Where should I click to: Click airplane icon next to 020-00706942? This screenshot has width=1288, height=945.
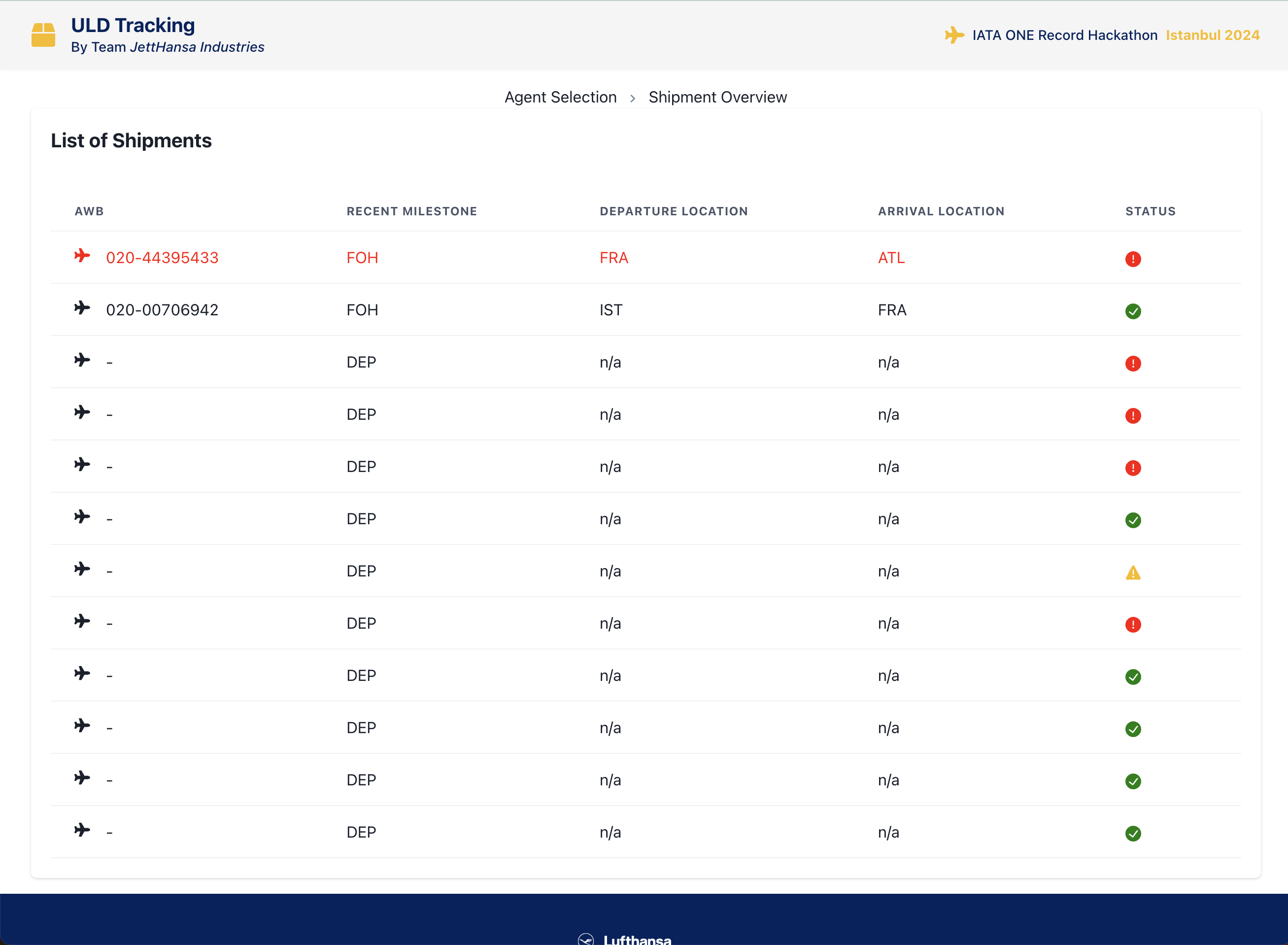coord(82,308)
